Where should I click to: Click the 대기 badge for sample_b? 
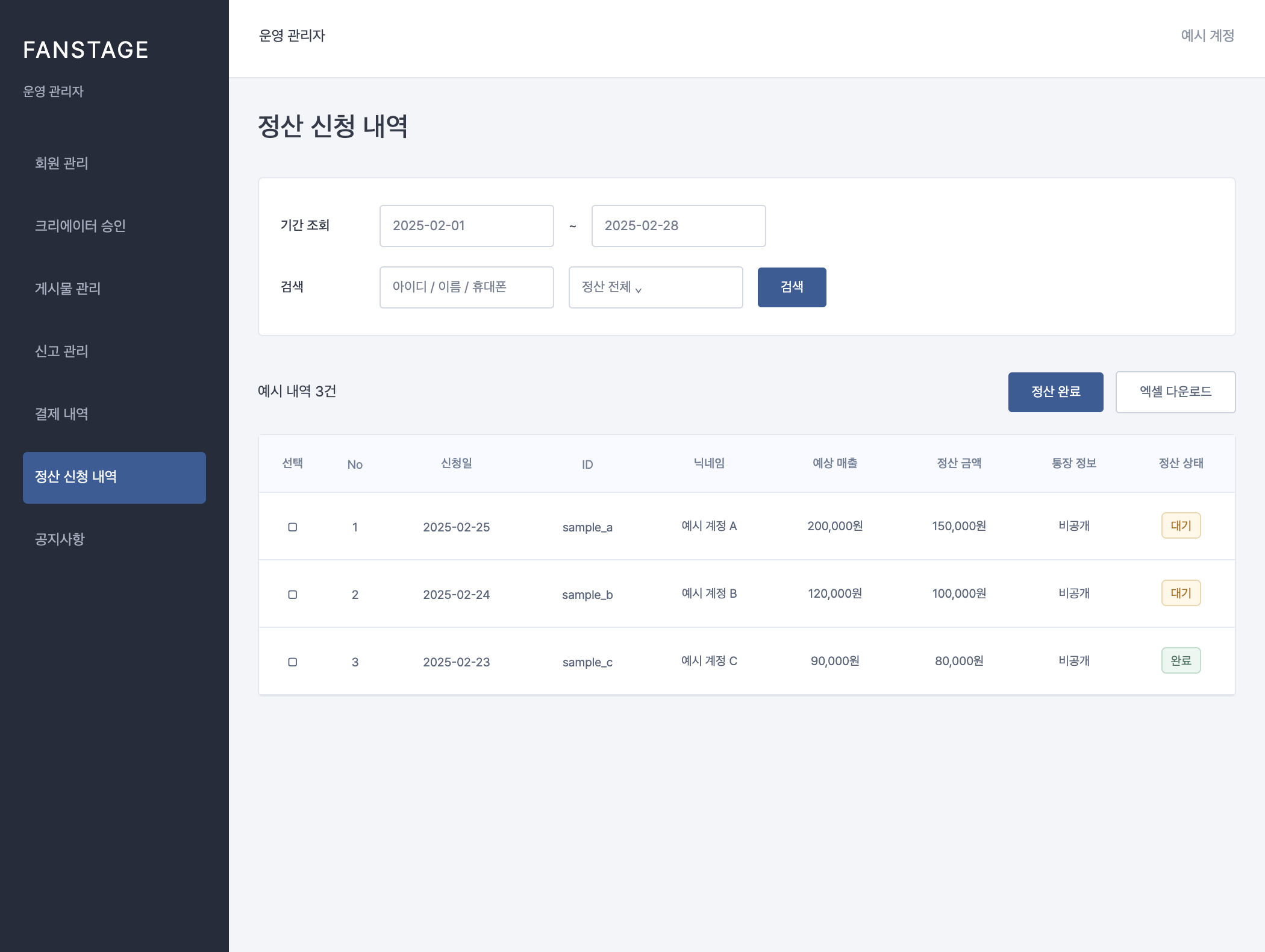(x=1181, y=593)
